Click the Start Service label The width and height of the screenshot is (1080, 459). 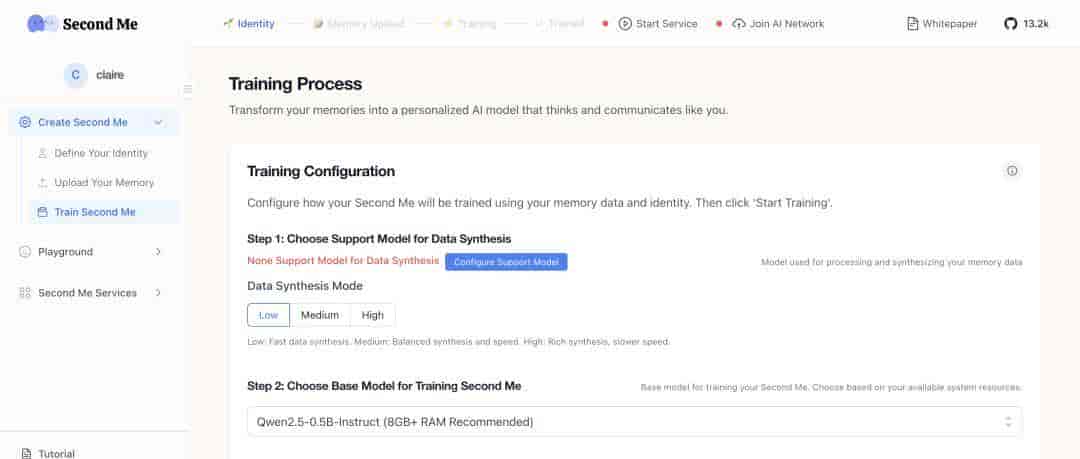coord(667,23)
